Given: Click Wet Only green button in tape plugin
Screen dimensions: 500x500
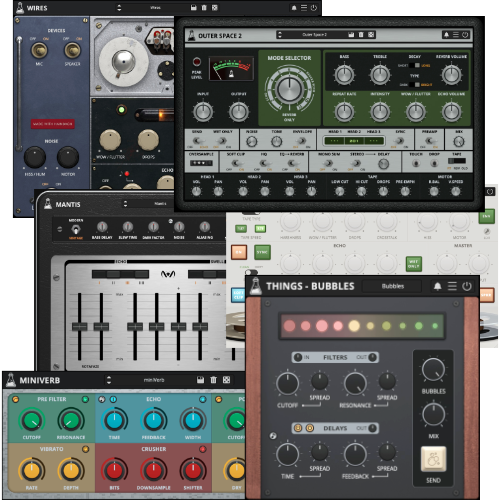Looking at the screenshot, I should 414,264.
